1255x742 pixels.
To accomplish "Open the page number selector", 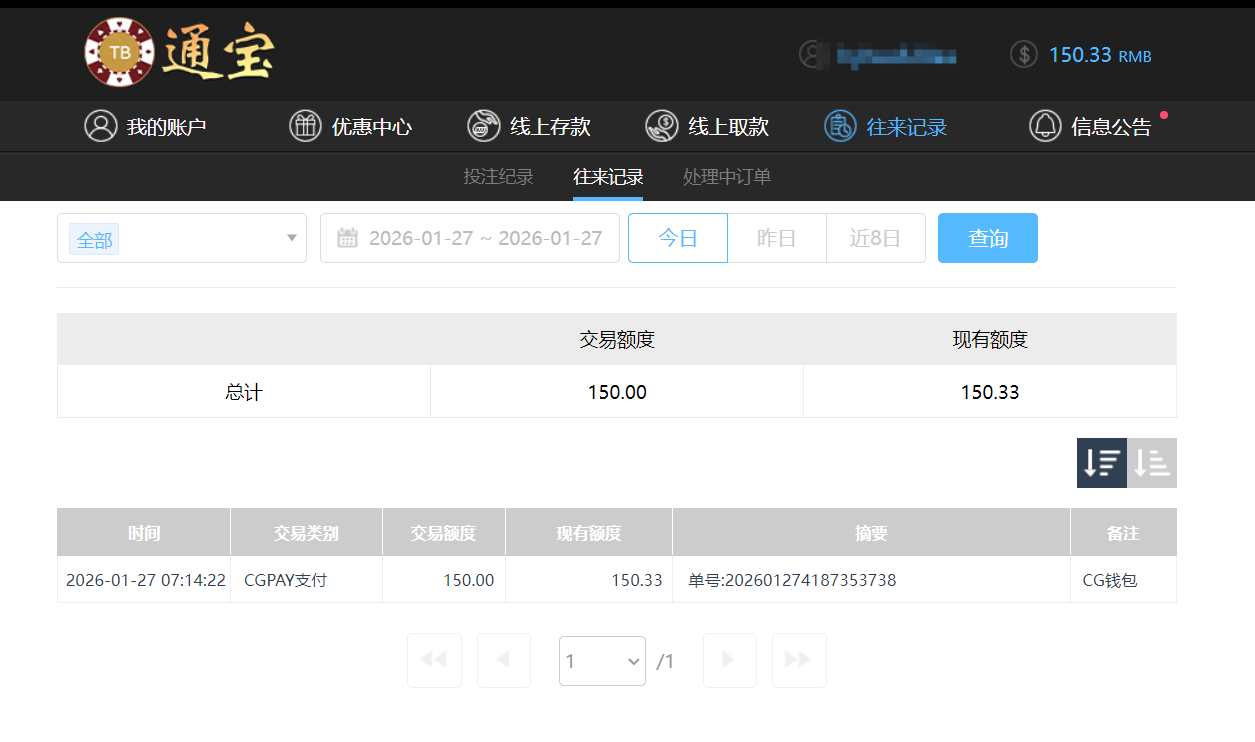I will click(602, 660).
